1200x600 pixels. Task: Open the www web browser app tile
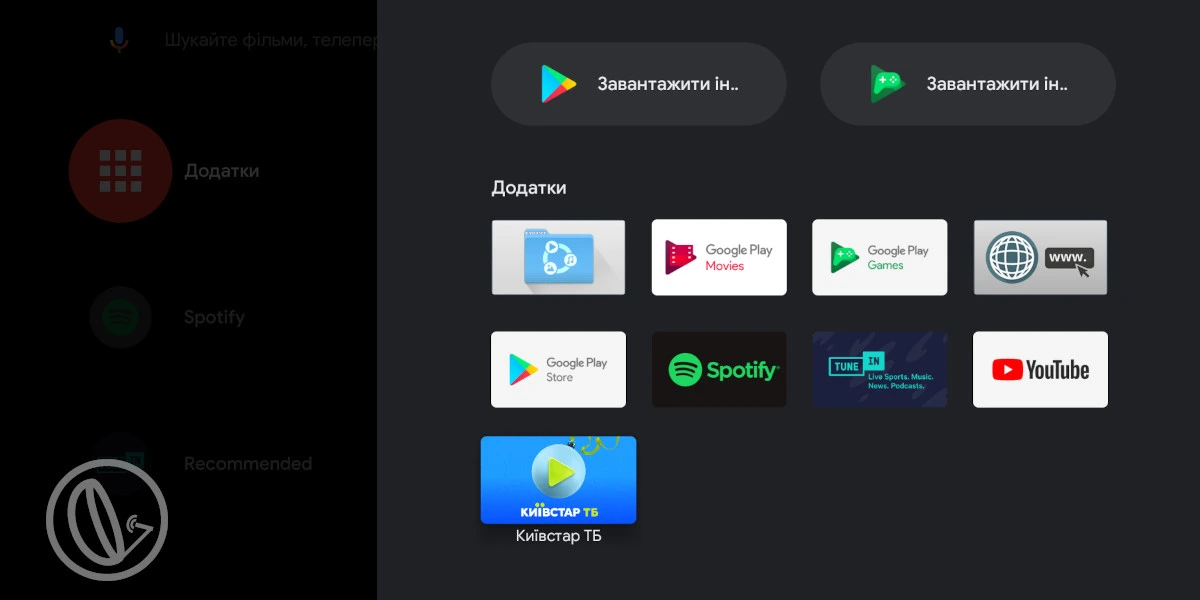pos(1040,257)
